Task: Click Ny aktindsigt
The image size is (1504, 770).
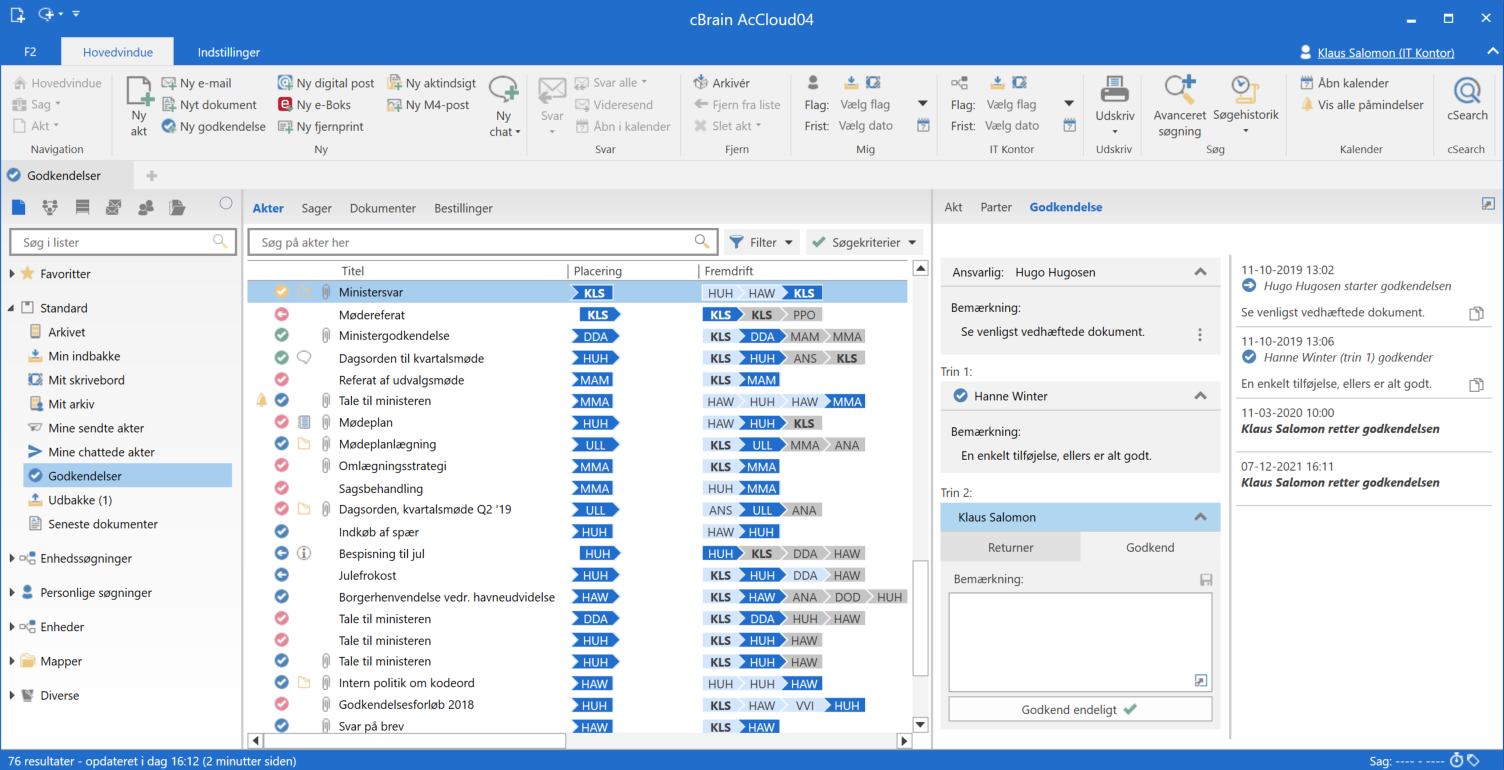Action: (x=431, y=83)
